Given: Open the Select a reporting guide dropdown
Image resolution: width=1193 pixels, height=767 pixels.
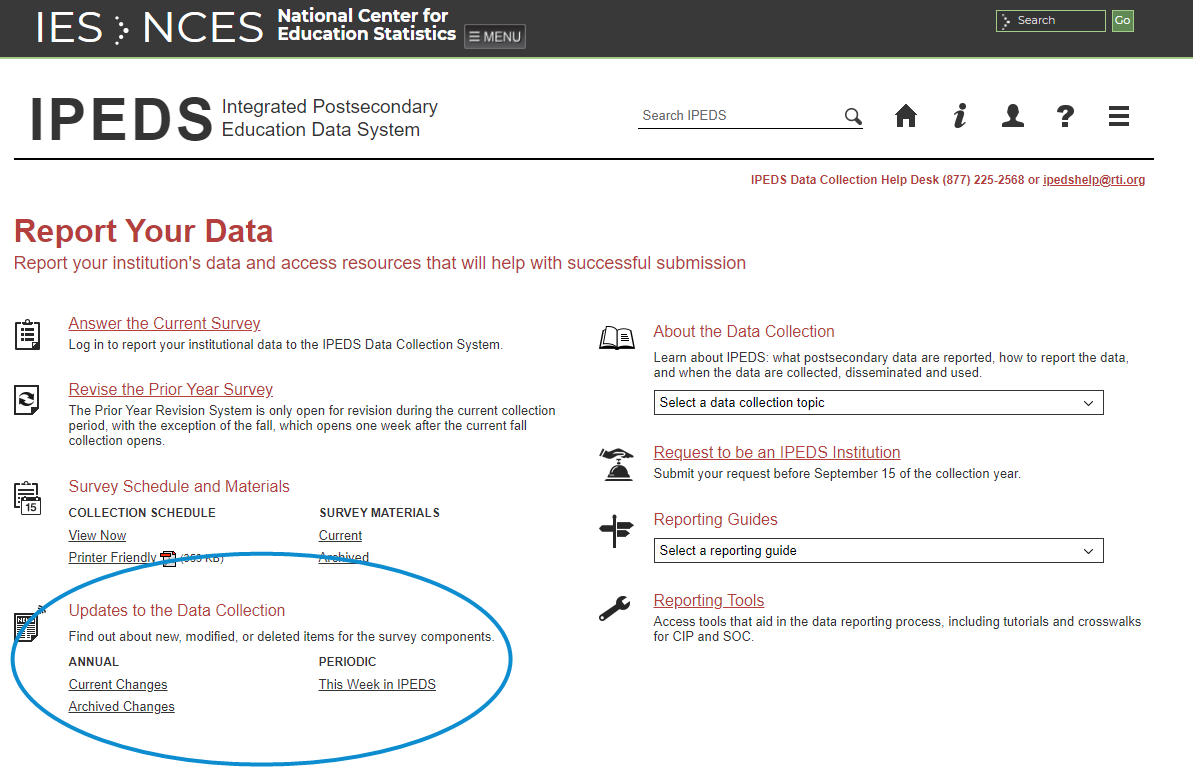Looking at the screenshot, I should coord(878,551).
